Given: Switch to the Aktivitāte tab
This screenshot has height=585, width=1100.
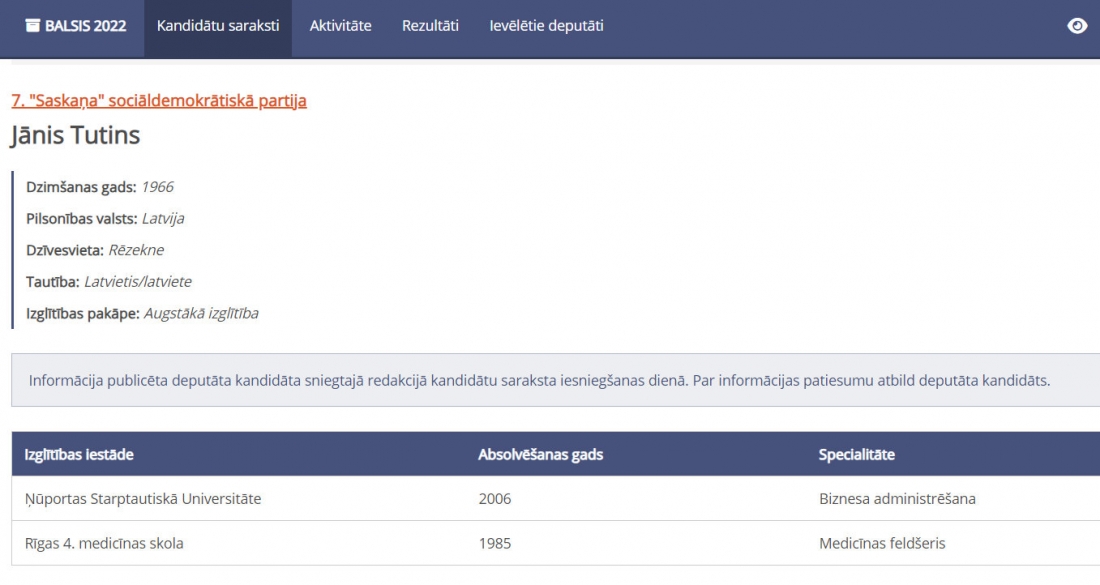Looking at the screenshot, I should [340, 27].
